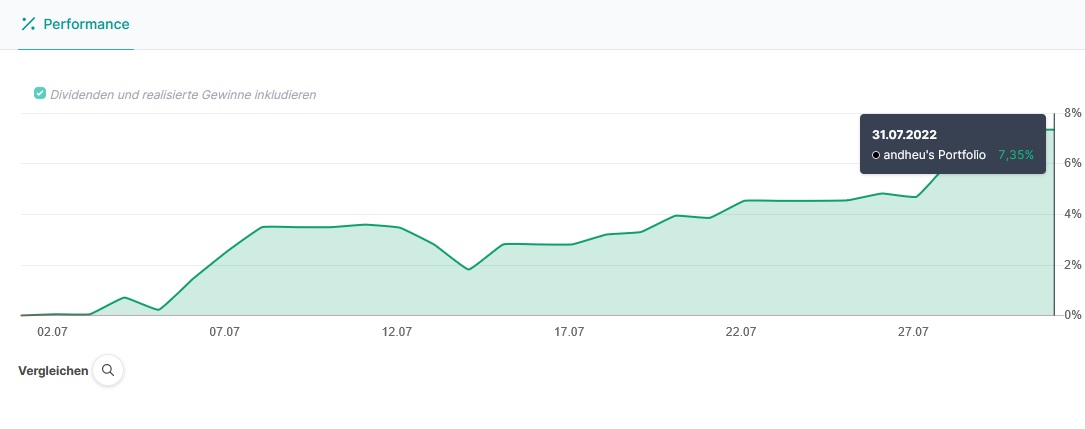1085x429 pixels.
Task: Click the percent icon beside Performance
Action: click(28, 23)
